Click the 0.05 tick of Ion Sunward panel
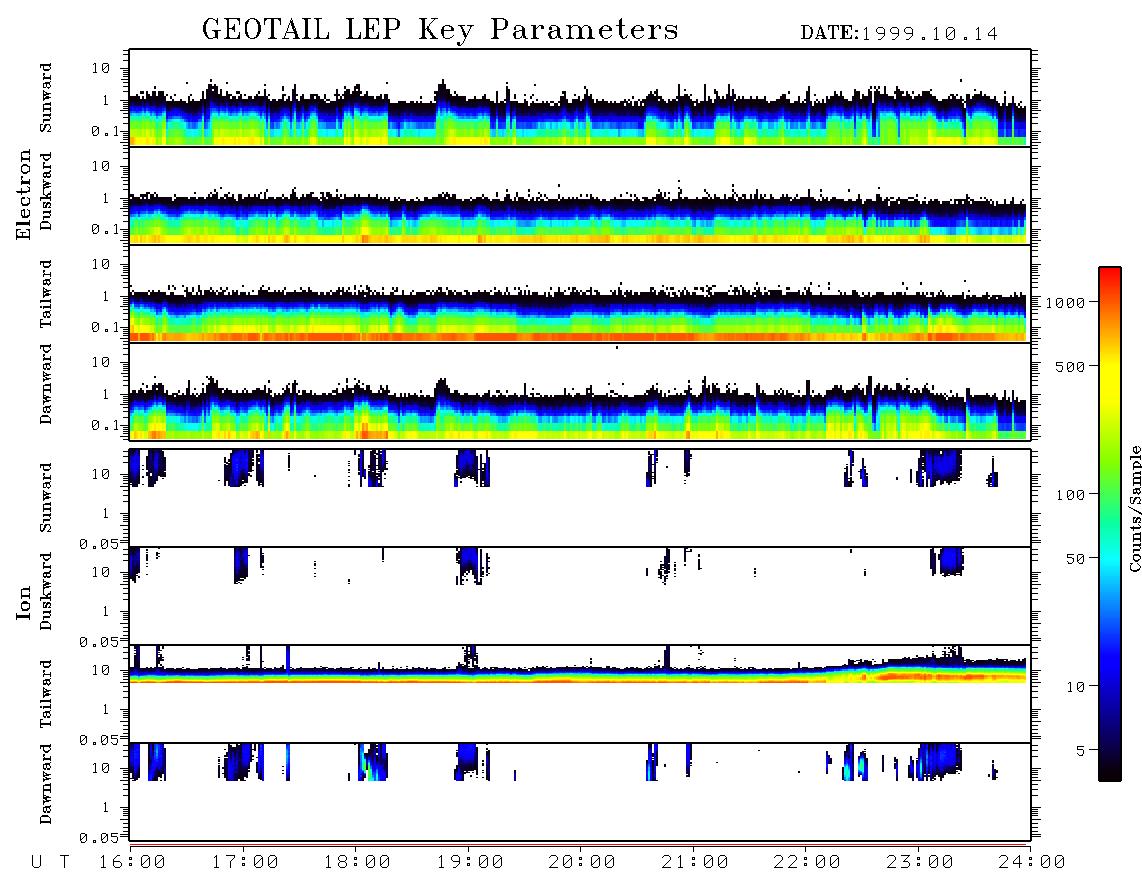Viewport: 1142px width, 880px height. [98, 543]
